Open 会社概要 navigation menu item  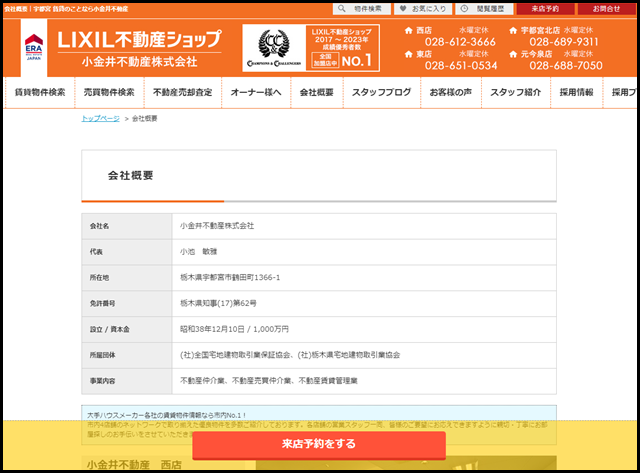pyautogui.click(x=317, y=93)
